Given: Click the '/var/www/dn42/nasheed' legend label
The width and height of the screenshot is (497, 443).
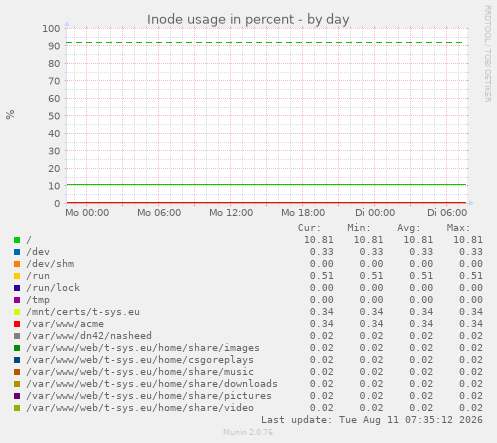Looking at the screenshot, I should pyautogui.click(x=89, y=336).
